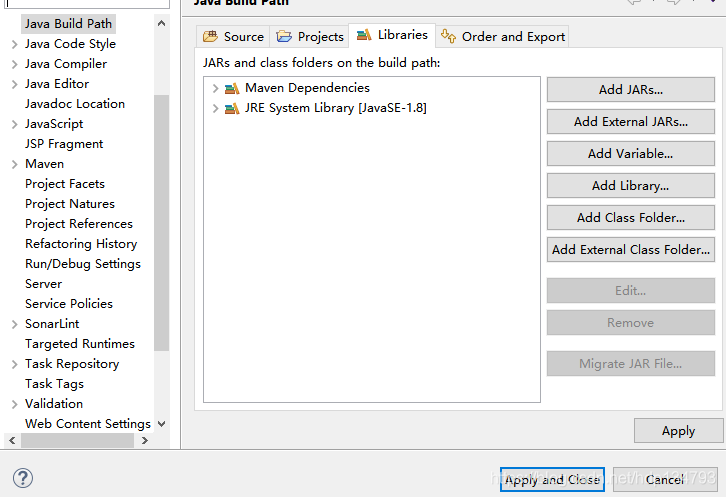The width and height of the screenshot is (726, 497).
Task: Click the Maven Dependencies library icon
Action: click(x=232, y=88)
